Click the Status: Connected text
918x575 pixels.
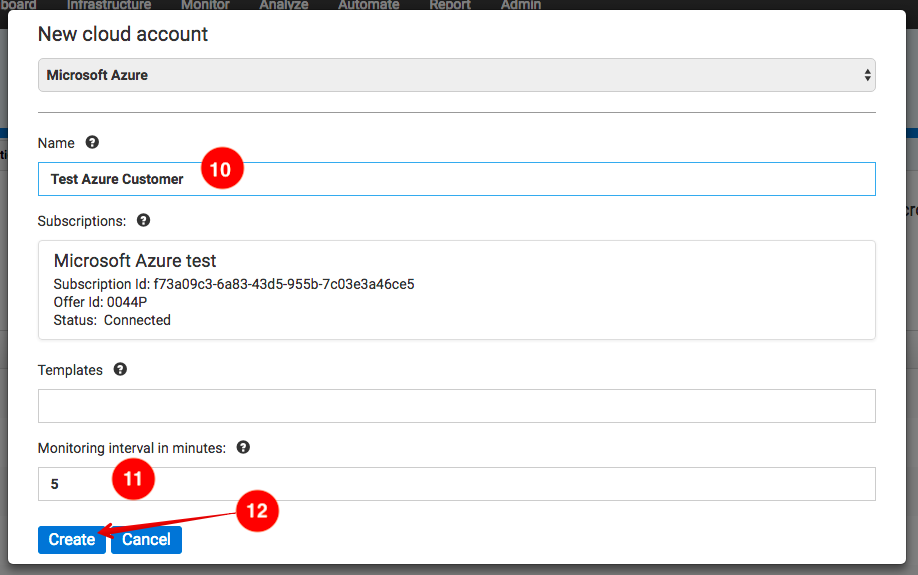click(112, 320)
